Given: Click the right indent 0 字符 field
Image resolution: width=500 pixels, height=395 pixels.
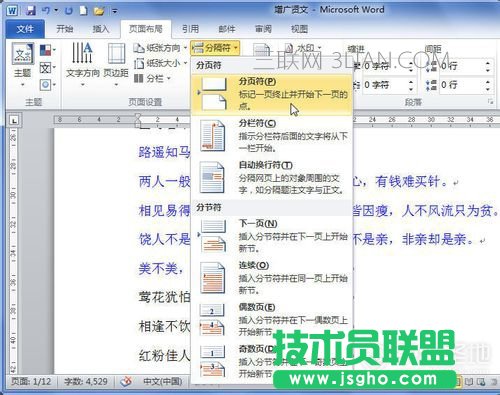Looking at the screenshot, I should (x=385, y=85).
